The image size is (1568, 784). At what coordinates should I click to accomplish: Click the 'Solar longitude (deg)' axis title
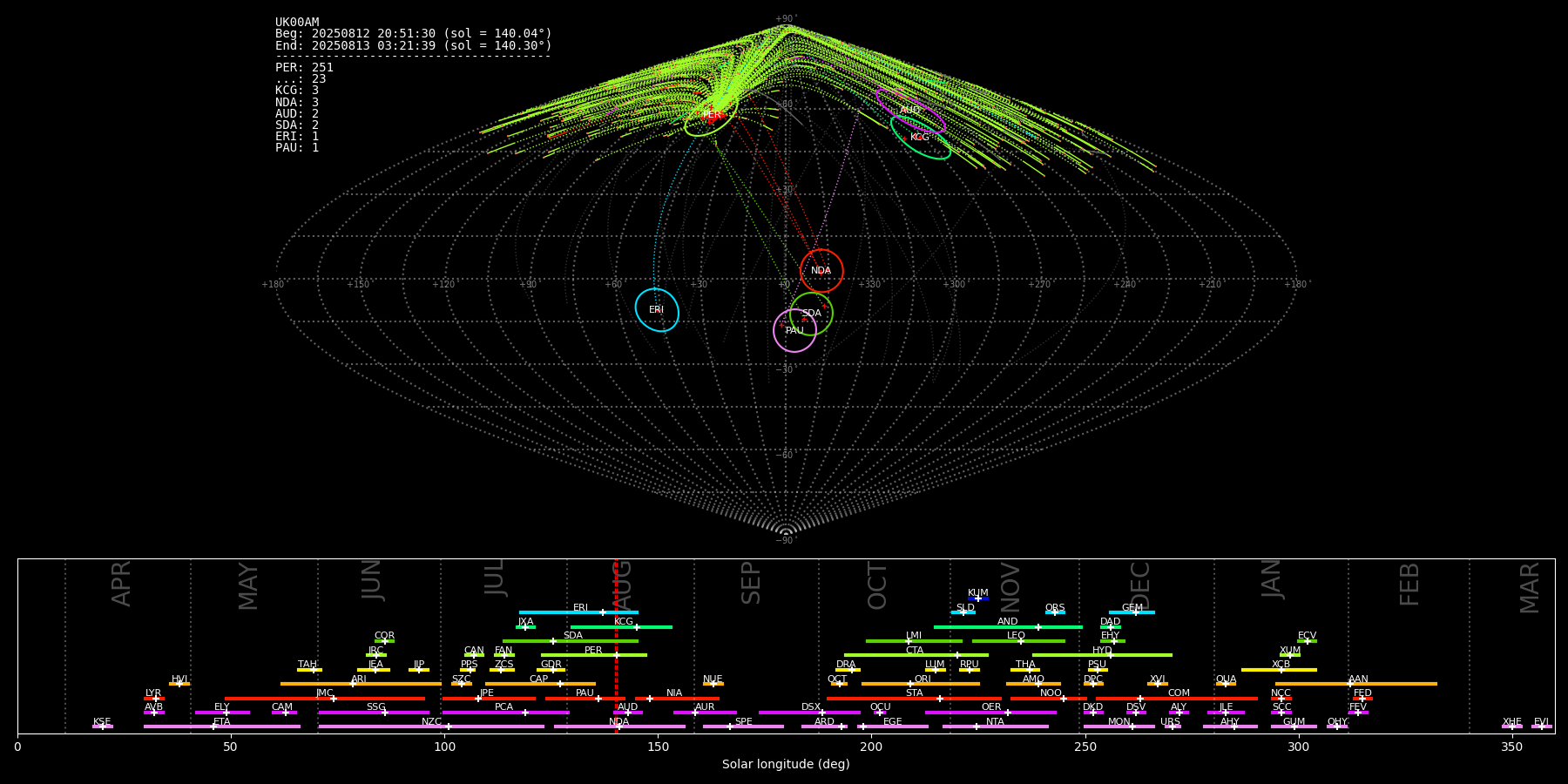tap(786, 764)
